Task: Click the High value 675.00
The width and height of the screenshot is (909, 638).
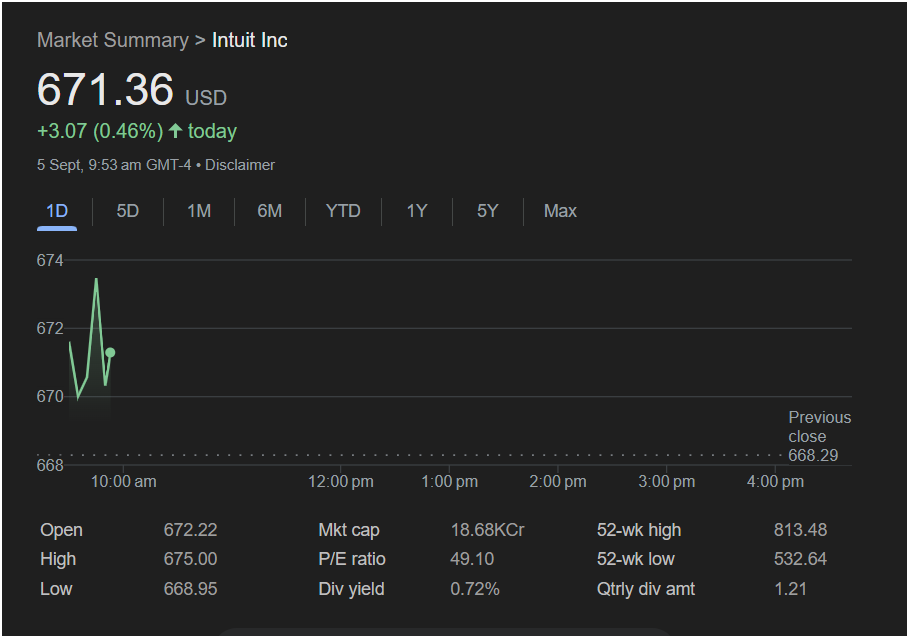Action: click(x=190, y=559)
